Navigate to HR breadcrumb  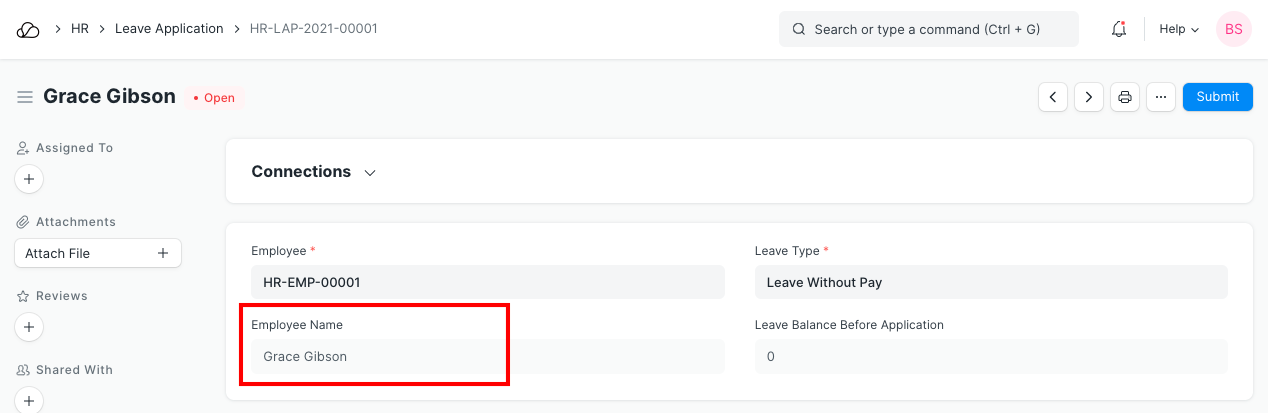(x=80, y=29)
